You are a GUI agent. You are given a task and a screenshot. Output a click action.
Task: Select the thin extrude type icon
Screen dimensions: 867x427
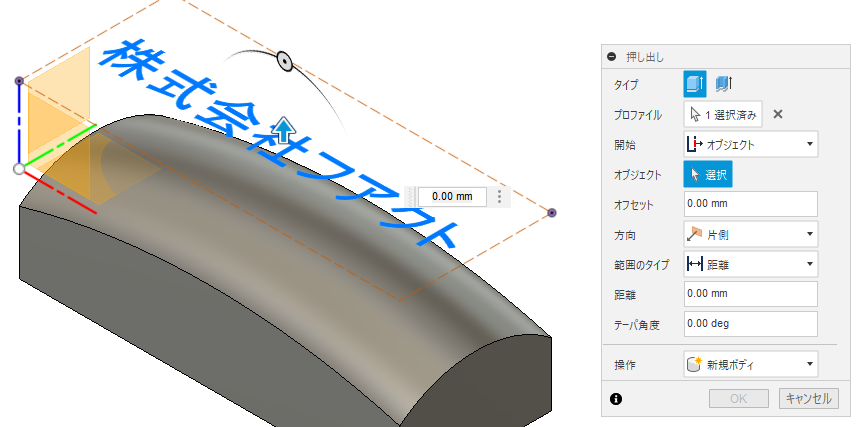(x=723, y=84)
